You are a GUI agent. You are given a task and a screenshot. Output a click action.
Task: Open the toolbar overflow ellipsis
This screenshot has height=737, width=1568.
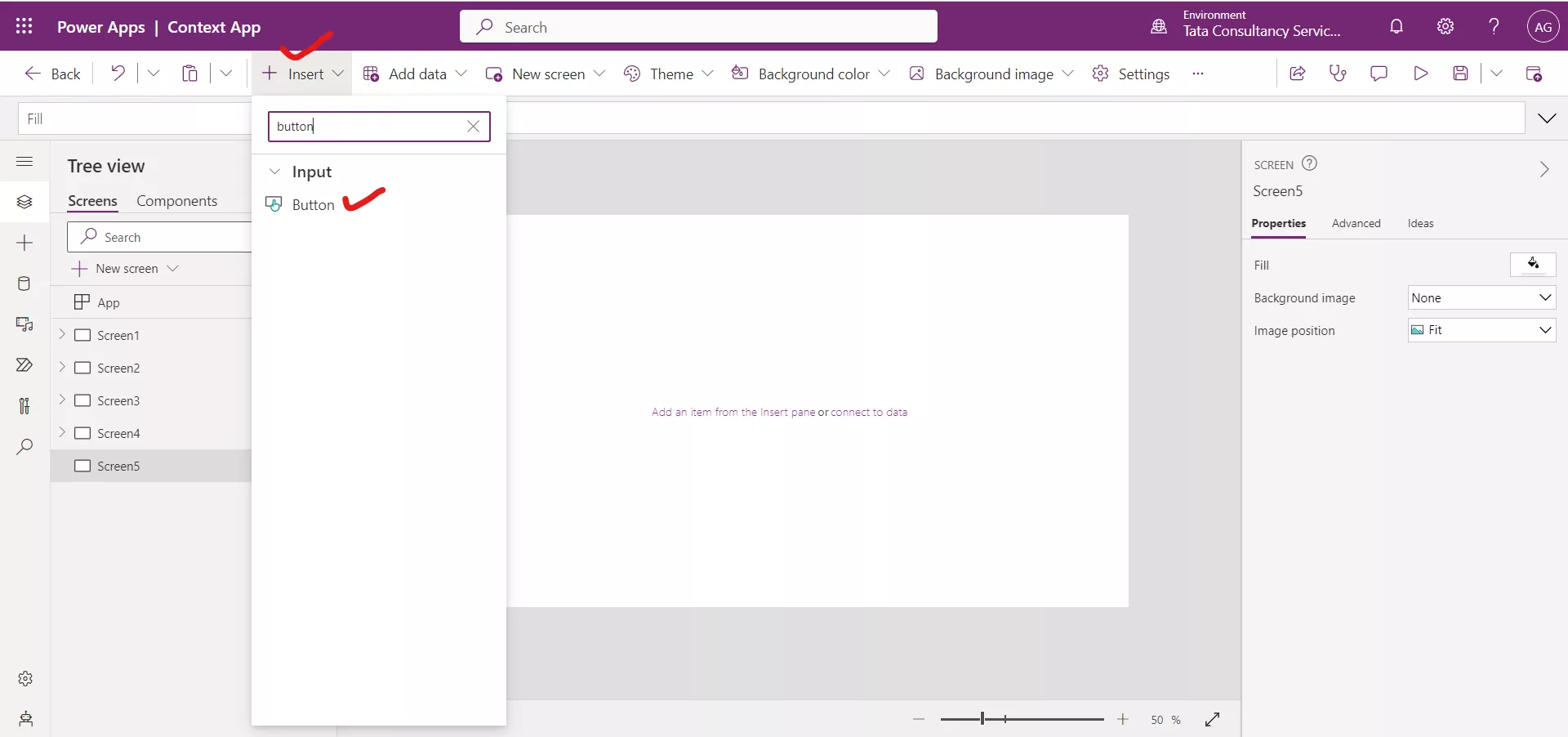tap(1198, 74)
